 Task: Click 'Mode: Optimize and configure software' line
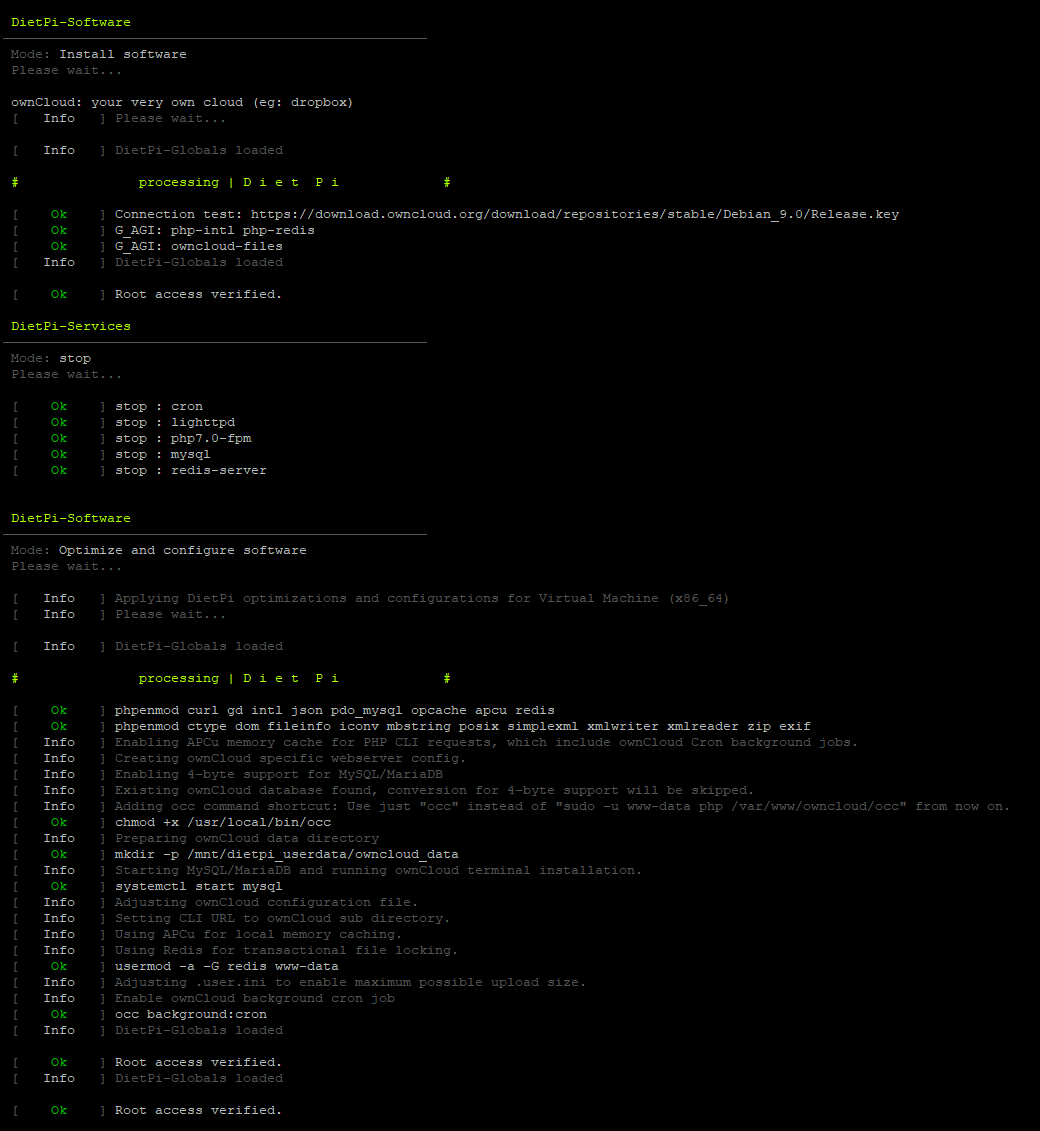tap(159, 550)
